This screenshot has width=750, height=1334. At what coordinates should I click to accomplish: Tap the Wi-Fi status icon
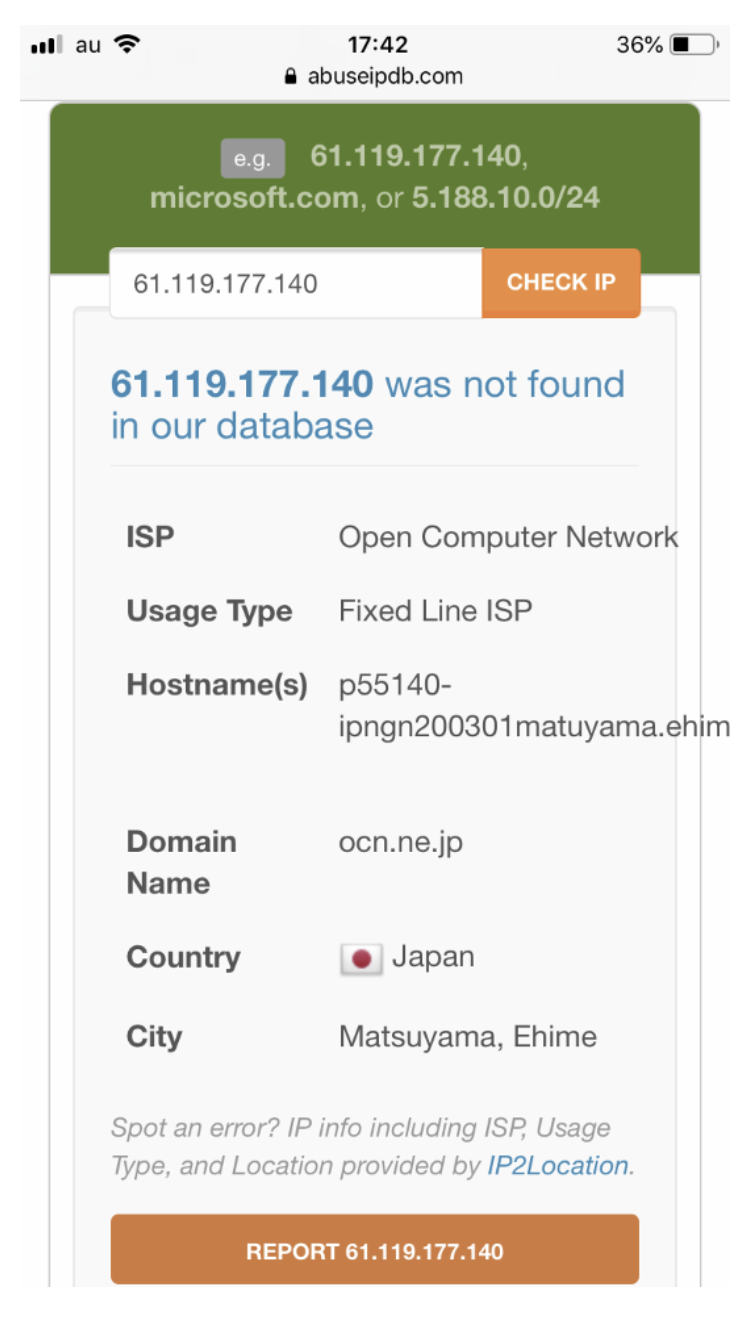coord(127,44)
